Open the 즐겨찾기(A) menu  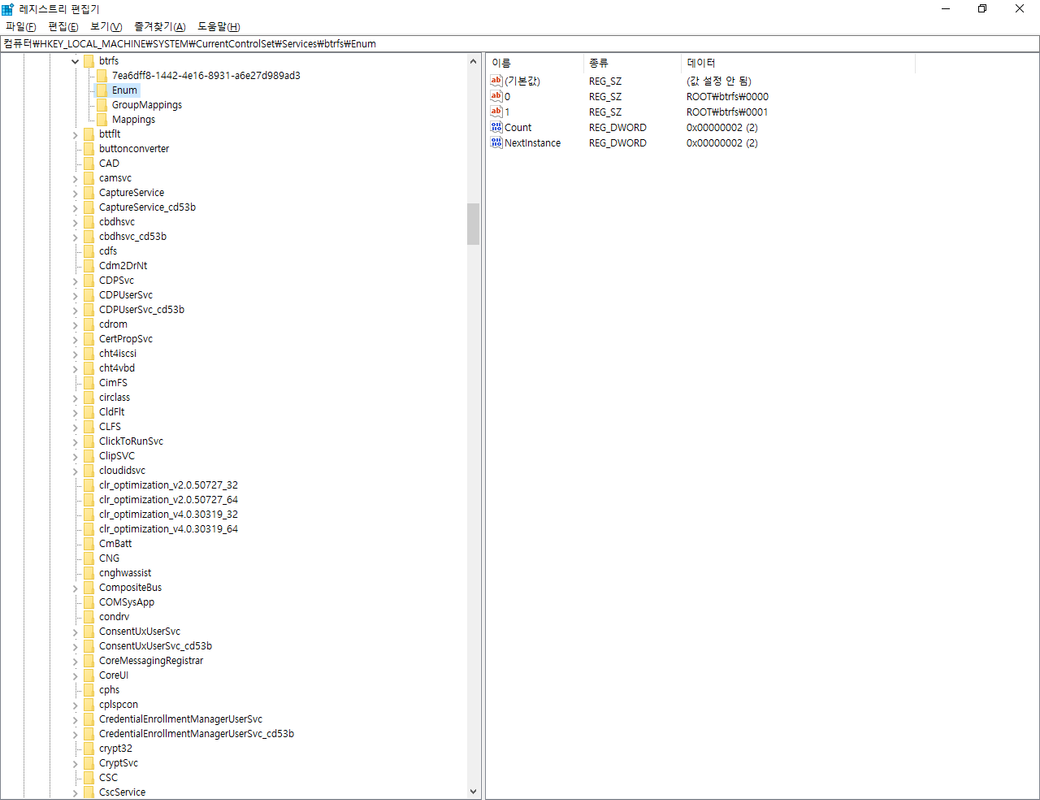(x=159, y=26)
